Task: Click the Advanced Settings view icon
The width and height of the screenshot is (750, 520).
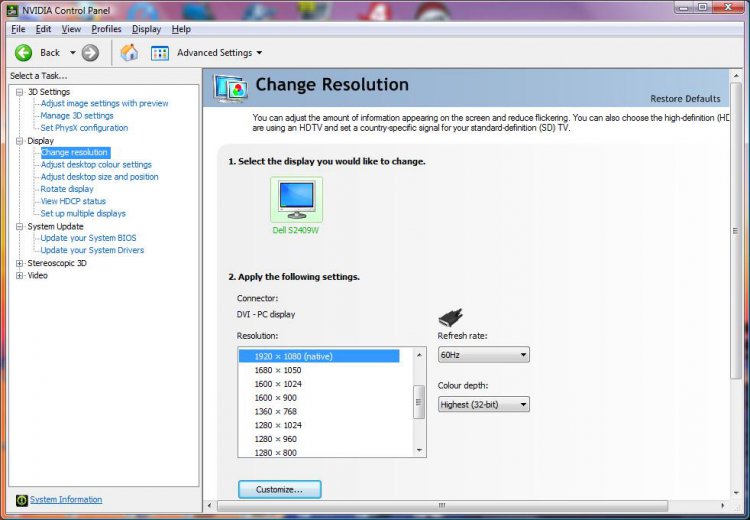Action: (160, 53)
